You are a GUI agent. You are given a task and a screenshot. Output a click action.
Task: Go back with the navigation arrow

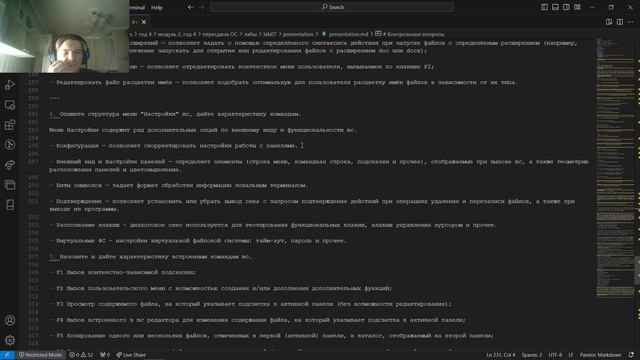click(190, 7)
